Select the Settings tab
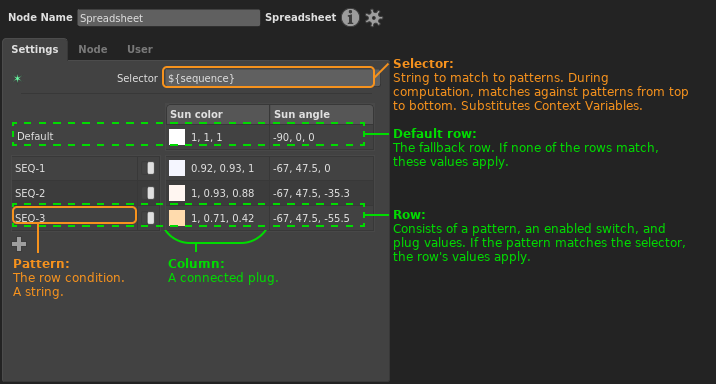This screenshot has height=384, width=716. pos(35,49)
